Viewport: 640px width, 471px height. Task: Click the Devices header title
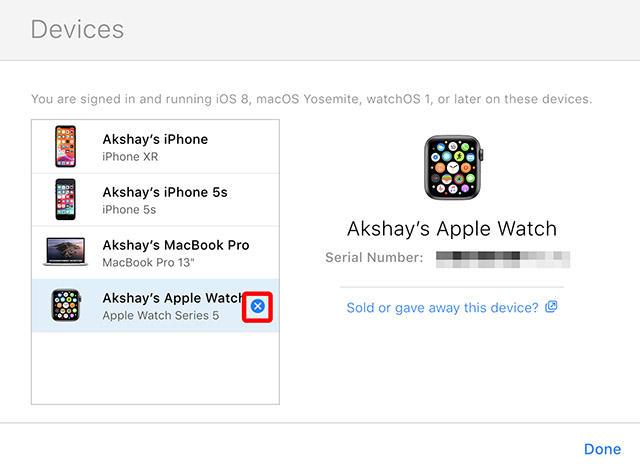click(77, 29)
